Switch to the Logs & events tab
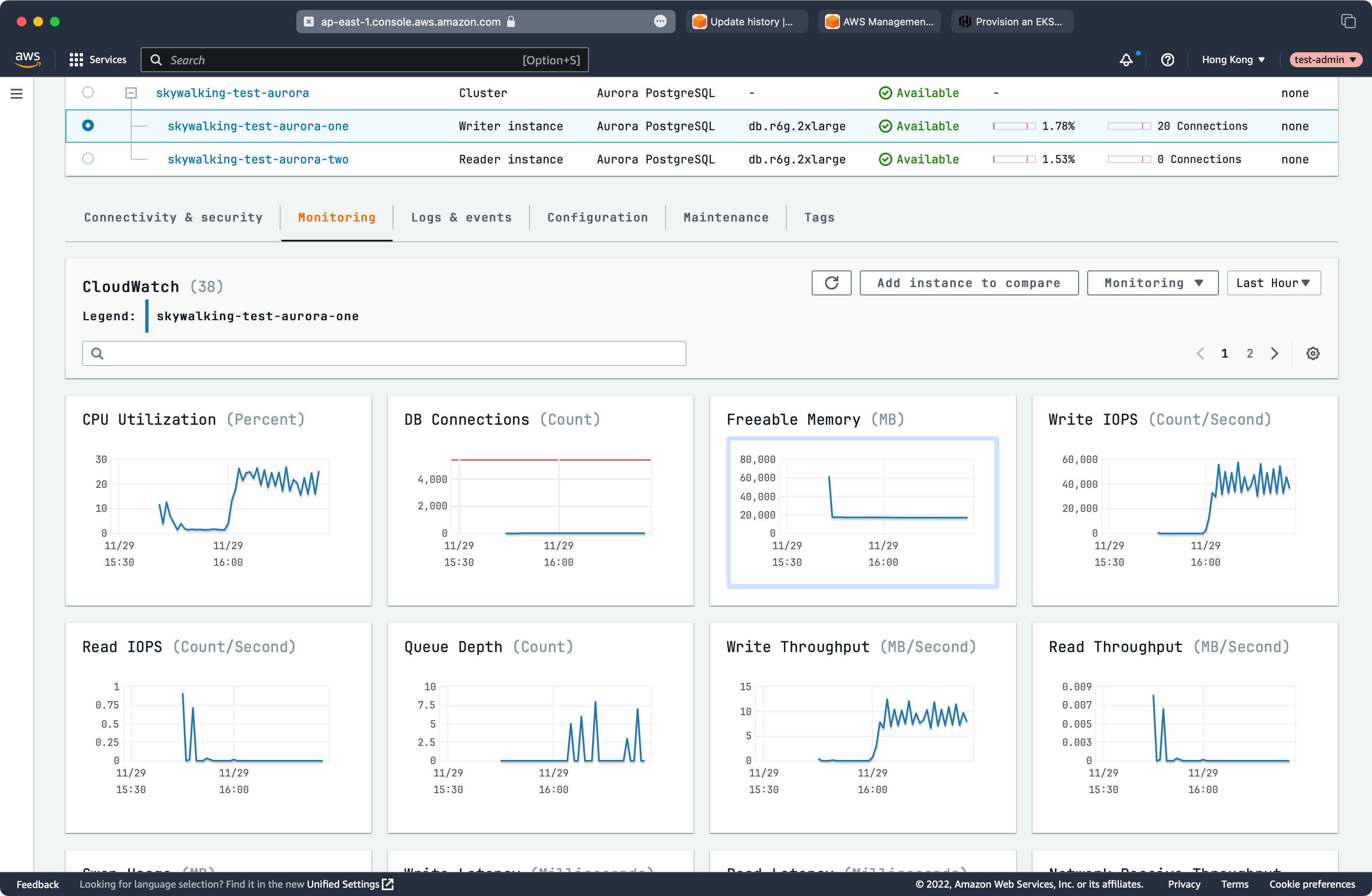Image resolution: width=1372 pixels, height=896 pixels. point(461,217)
